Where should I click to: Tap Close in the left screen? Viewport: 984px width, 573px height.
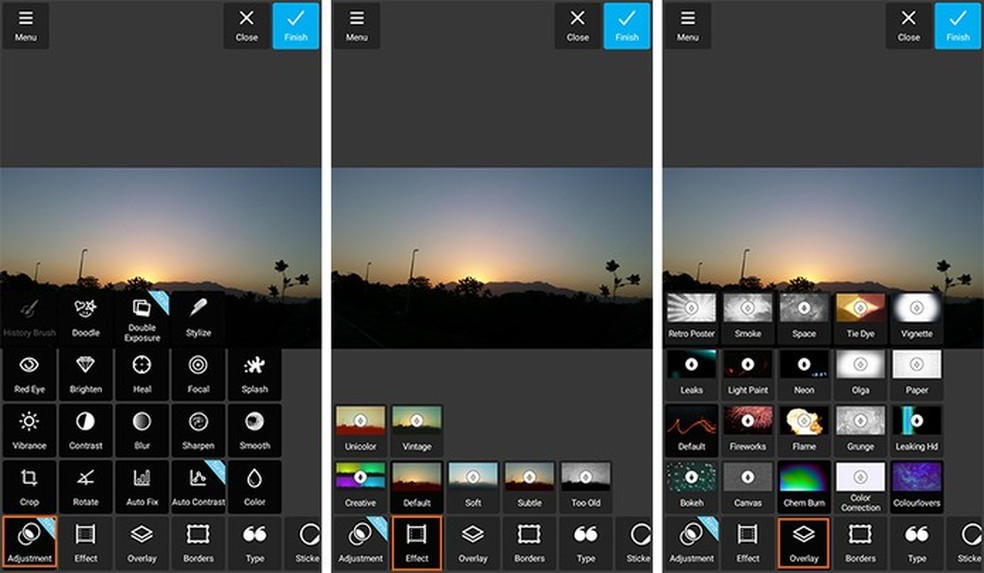(247, 26)
